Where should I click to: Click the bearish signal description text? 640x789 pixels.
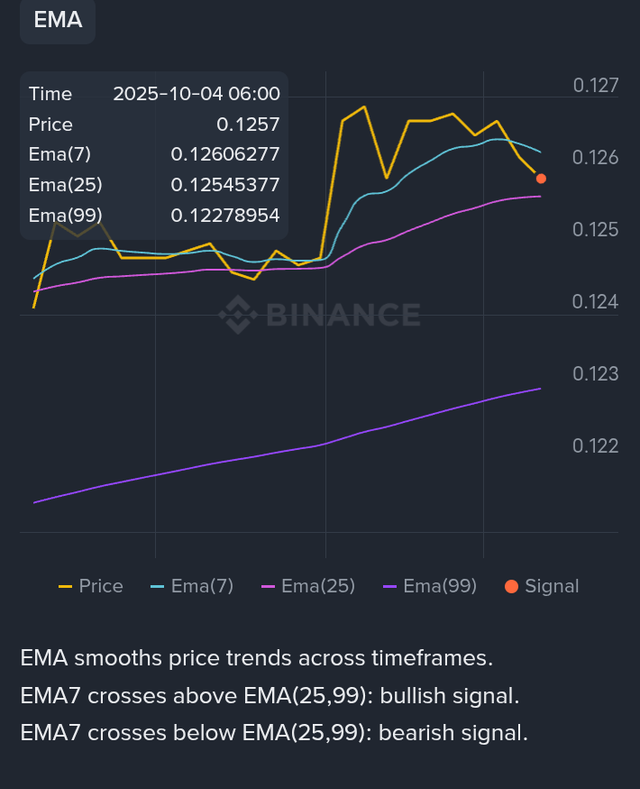click(x=273, y=732)
